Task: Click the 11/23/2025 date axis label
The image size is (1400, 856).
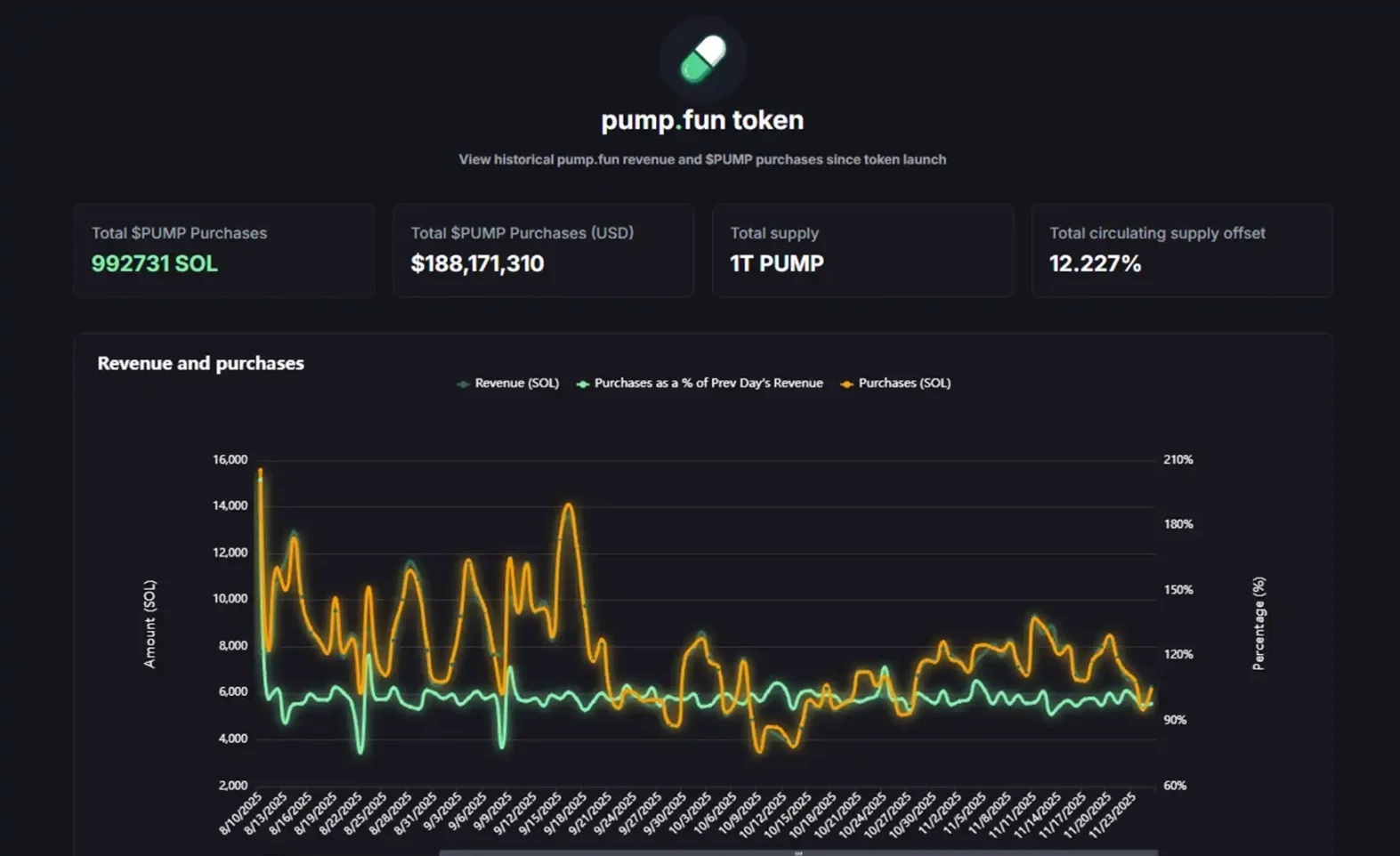Action: click(x=1114, y=814)
